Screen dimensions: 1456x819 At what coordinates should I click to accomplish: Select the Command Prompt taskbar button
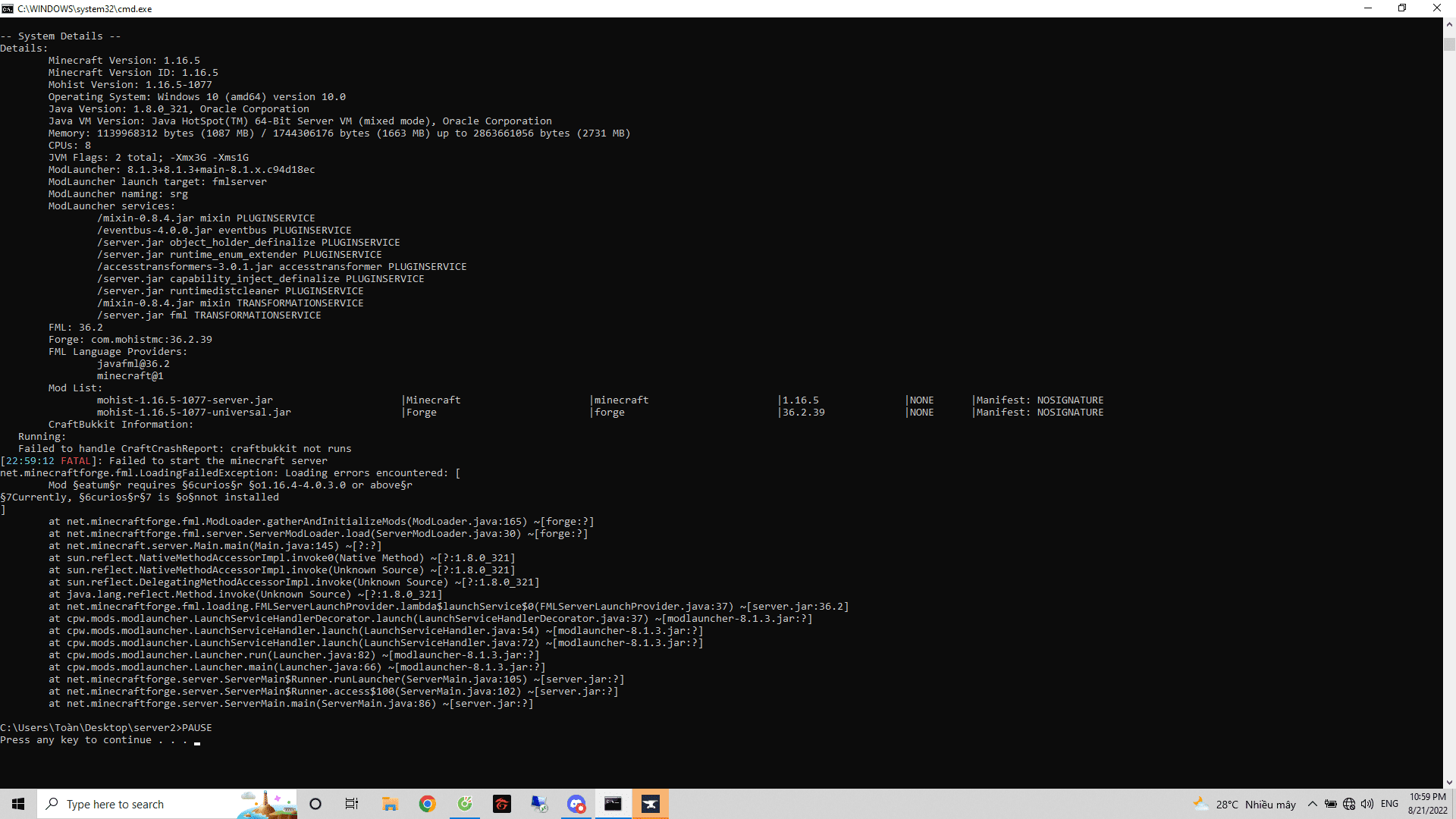pos(613,804)
